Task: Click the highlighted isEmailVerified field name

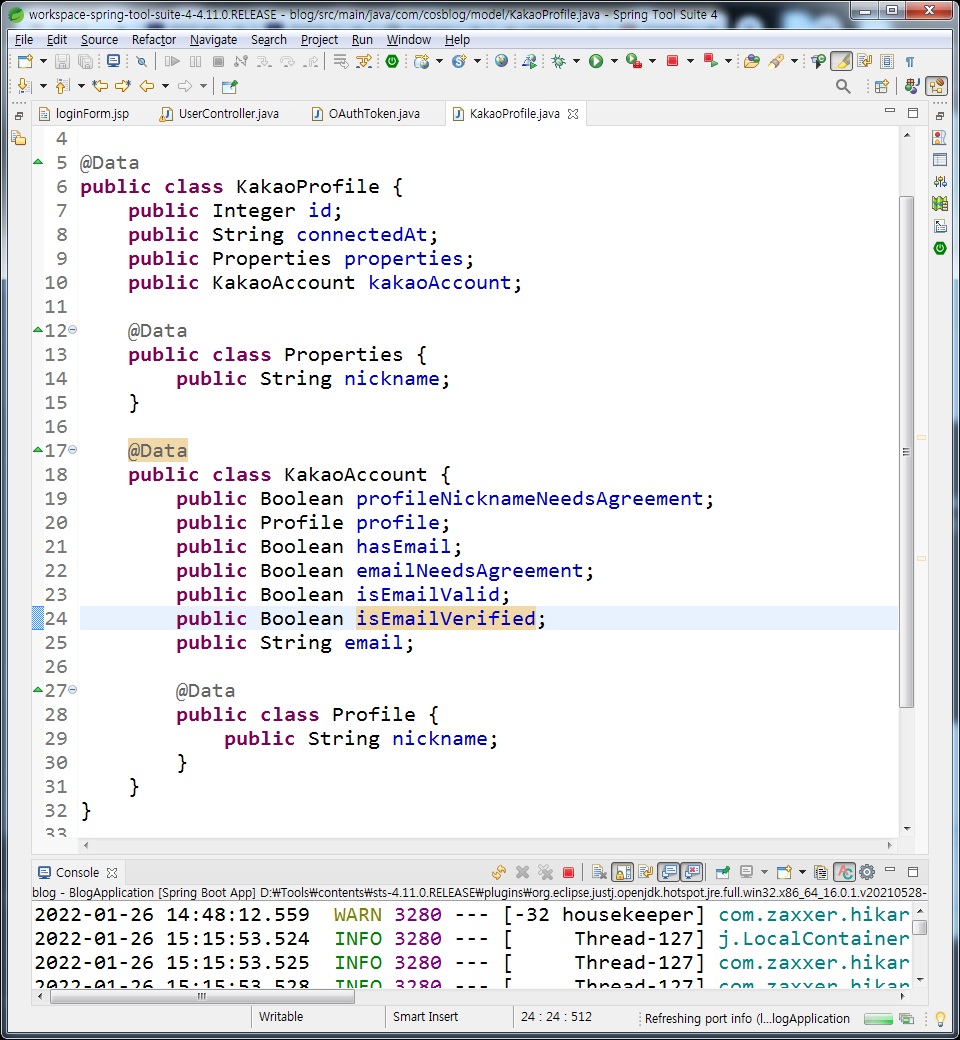Action: click(445, 618)
